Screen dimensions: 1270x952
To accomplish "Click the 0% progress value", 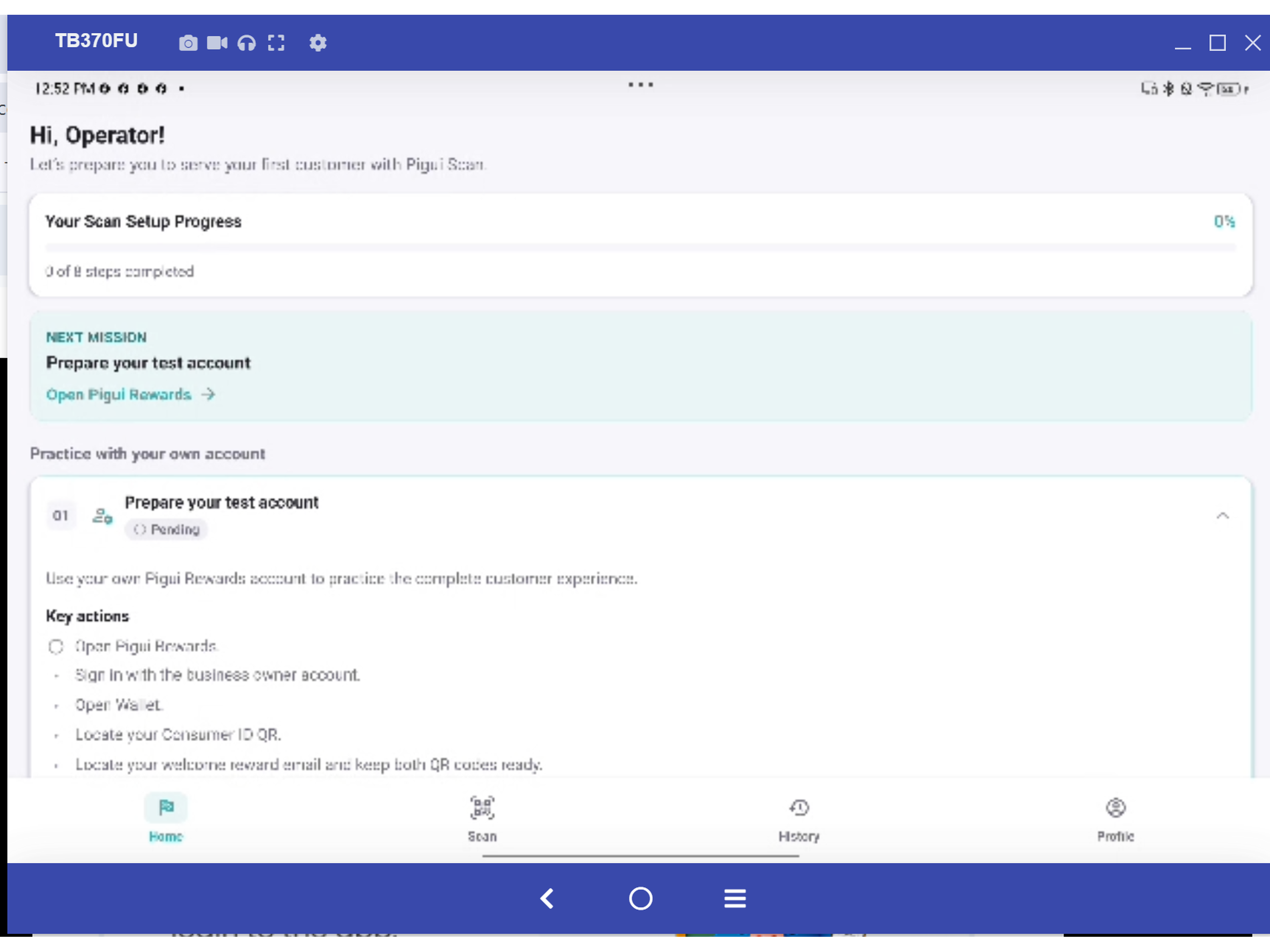I will [1224, 221].
